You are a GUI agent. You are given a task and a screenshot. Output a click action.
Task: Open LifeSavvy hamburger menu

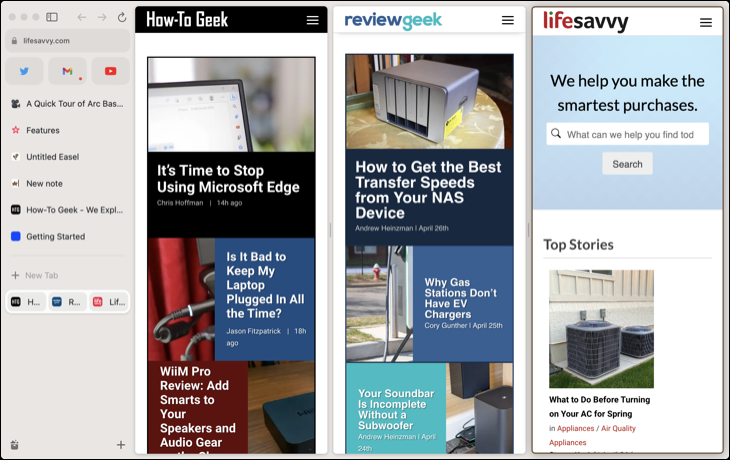706,22
